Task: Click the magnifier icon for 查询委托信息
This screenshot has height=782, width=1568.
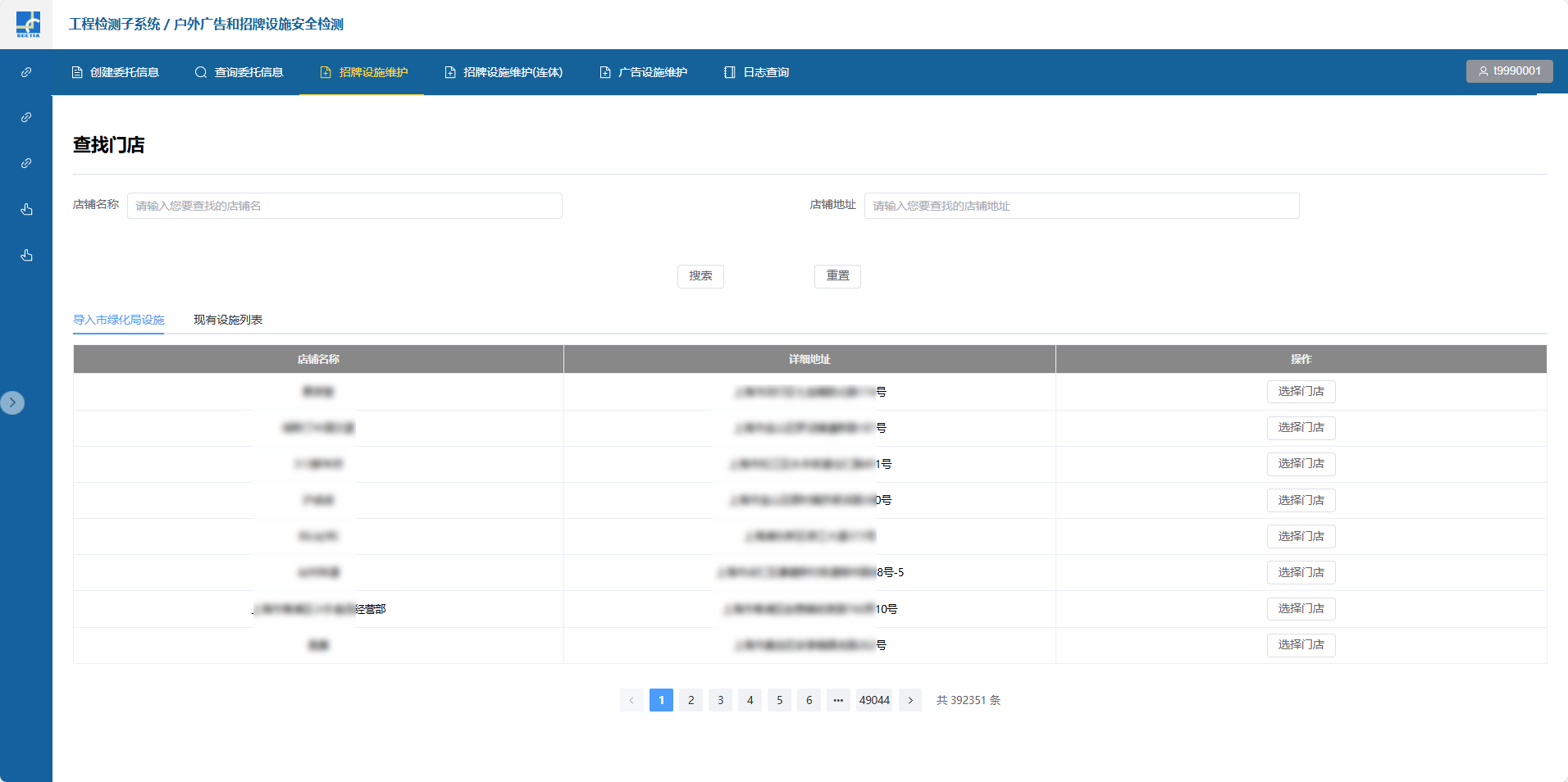Action: click(201, 72)
